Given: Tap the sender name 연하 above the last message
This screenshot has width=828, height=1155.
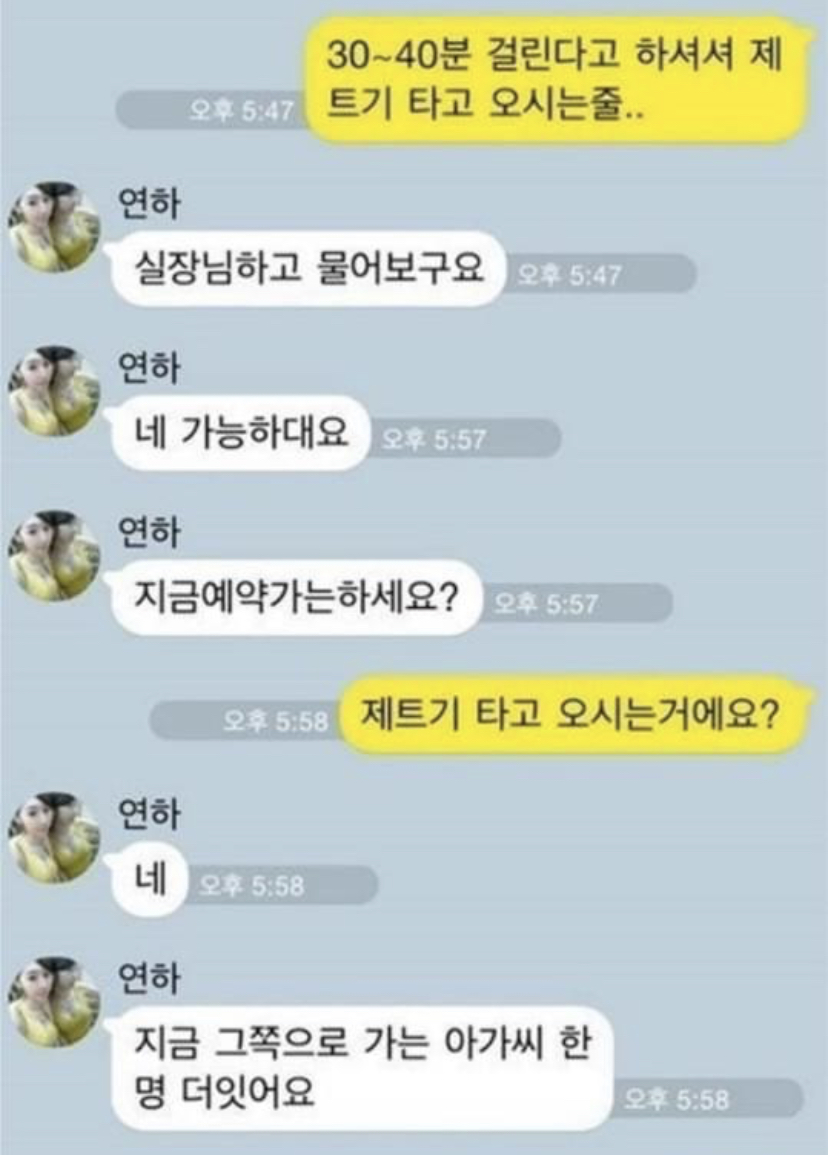Looking at the screenshot, I should click(149, 978).
